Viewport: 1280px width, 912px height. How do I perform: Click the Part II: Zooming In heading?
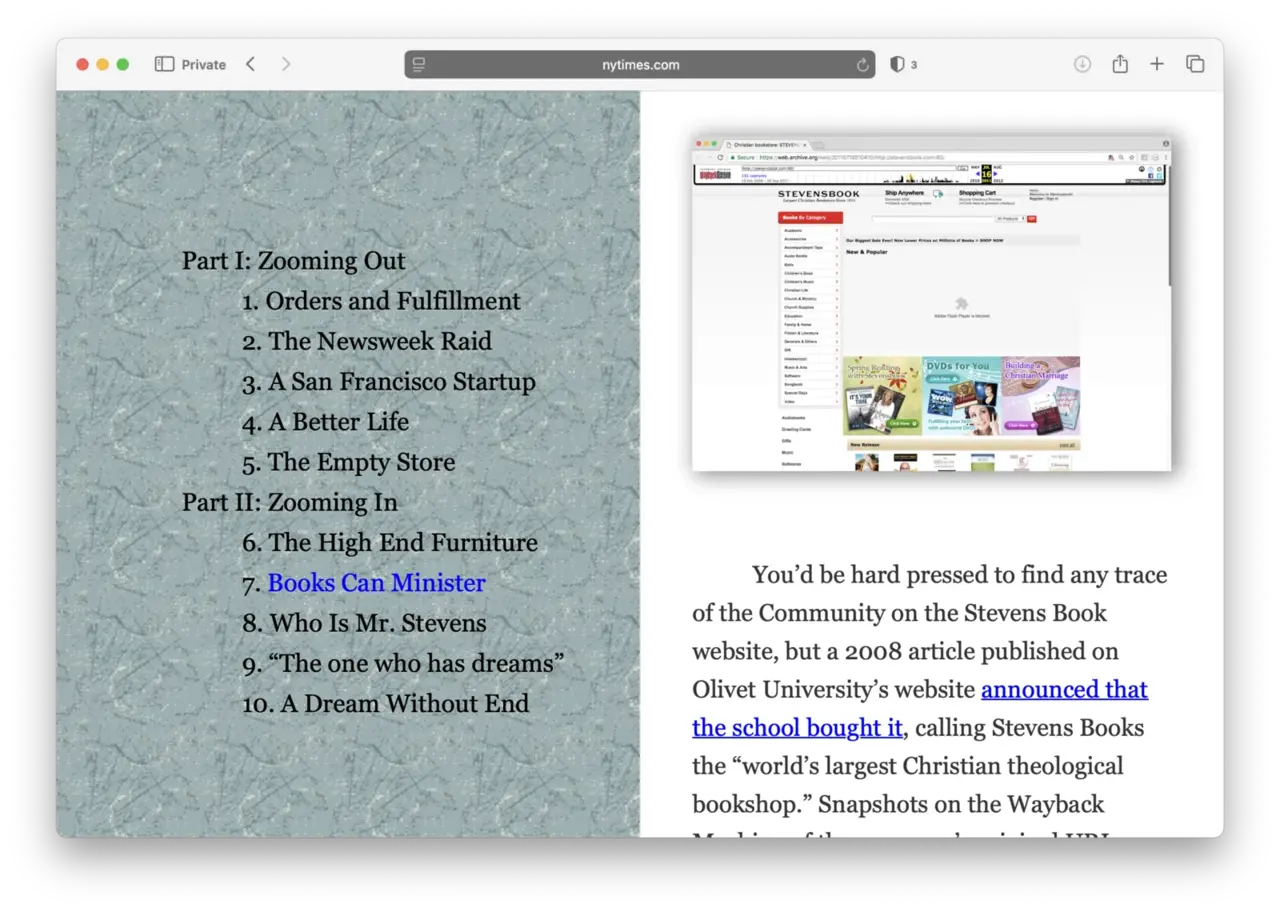pyautogui.click(x=289, y=502)
